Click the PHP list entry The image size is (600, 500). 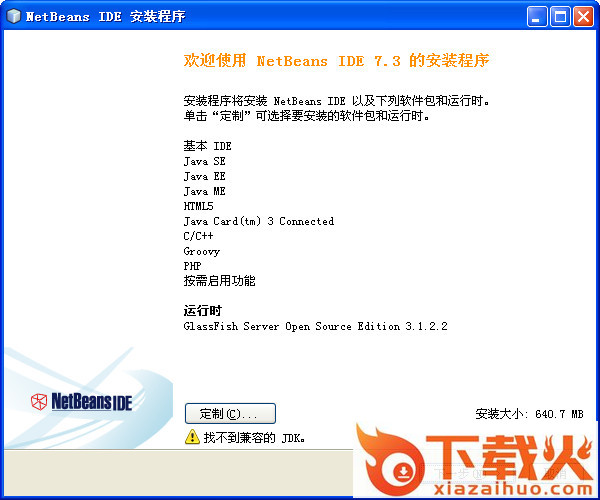(x=192, y=266)
